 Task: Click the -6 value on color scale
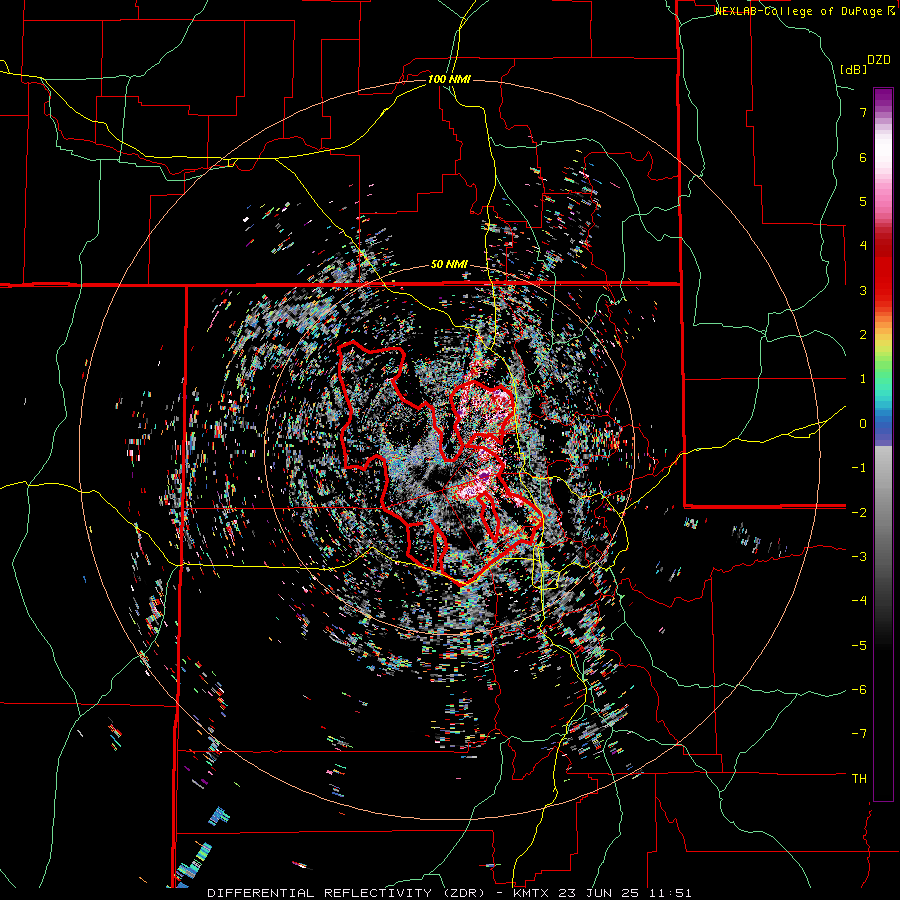point(859,690)
